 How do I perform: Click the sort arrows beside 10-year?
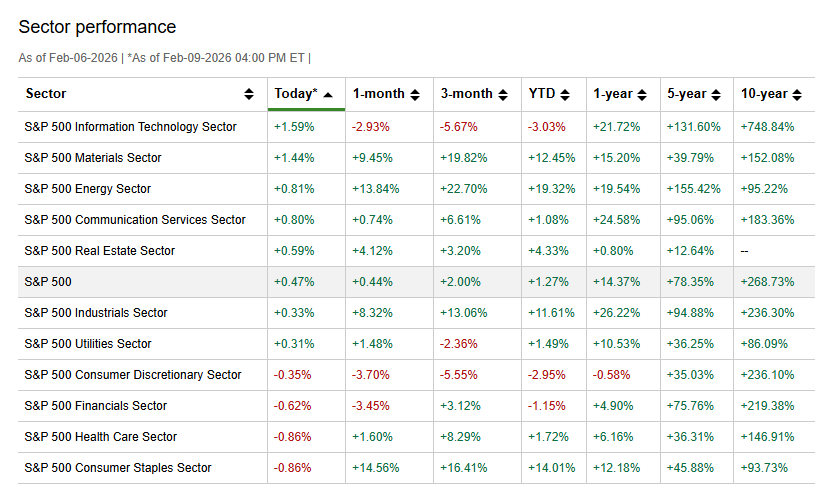(795, 94)
